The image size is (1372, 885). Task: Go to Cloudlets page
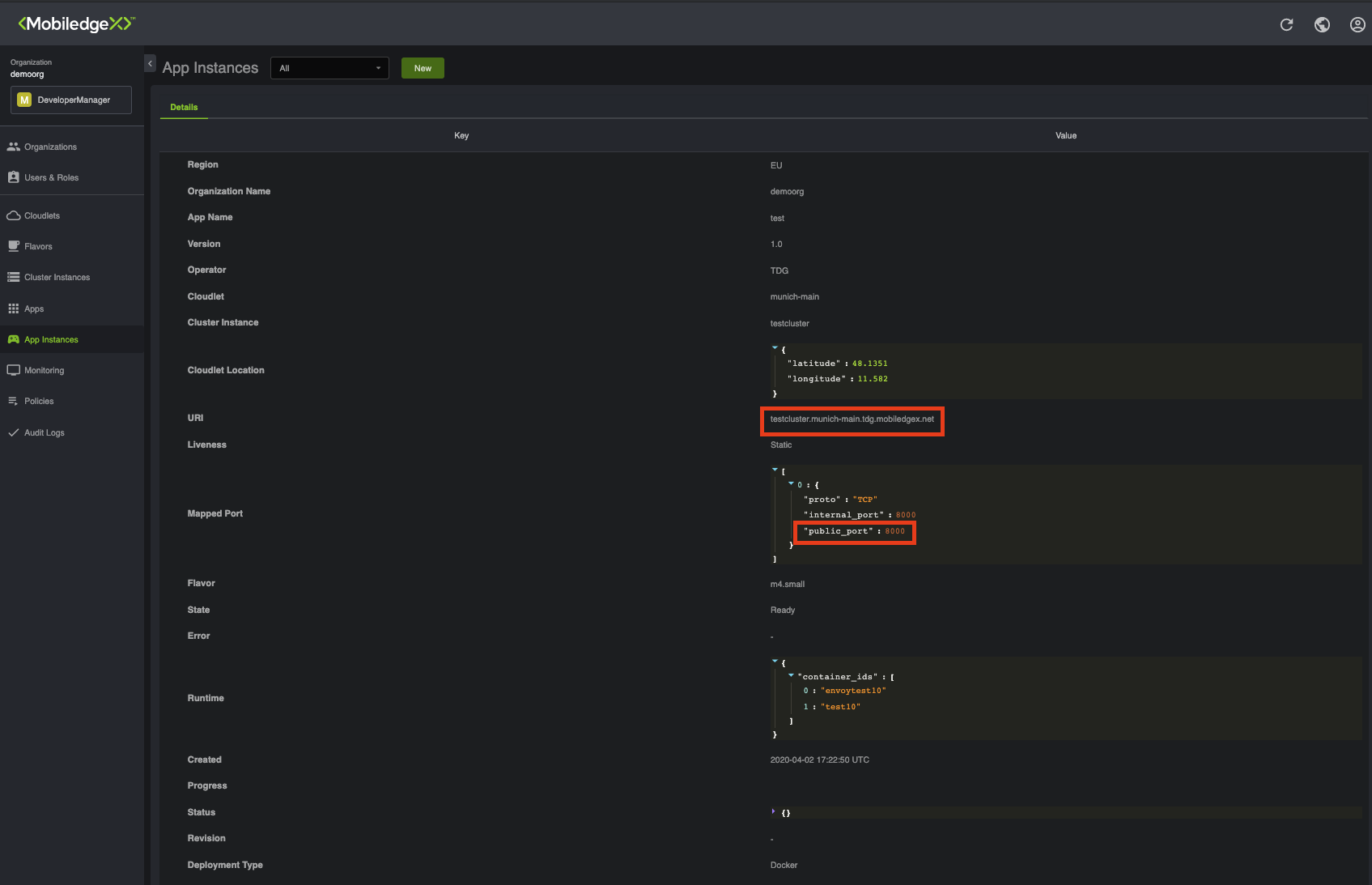(42, 215)
